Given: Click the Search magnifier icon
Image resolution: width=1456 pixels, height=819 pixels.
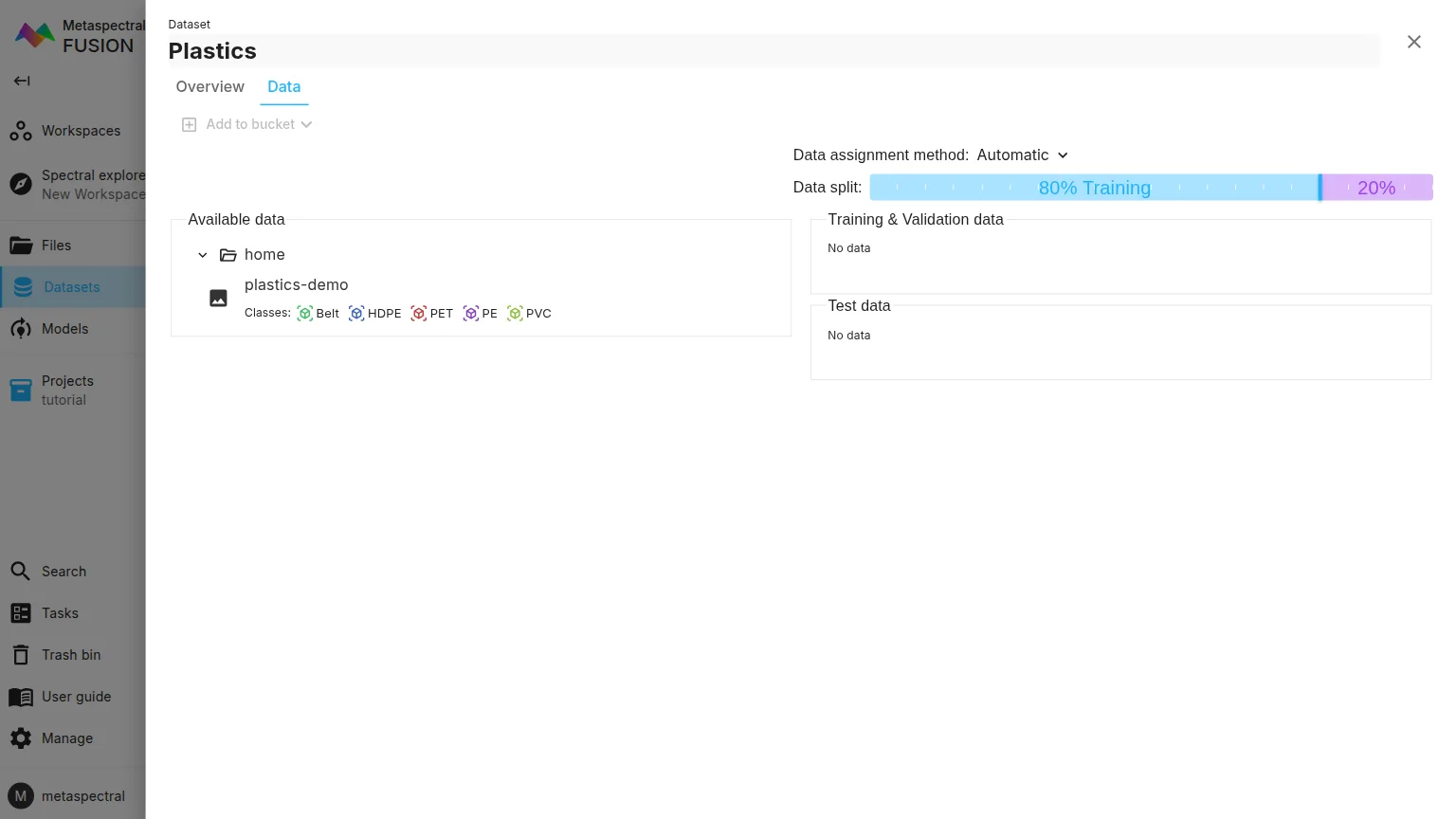Looking at the screenshot, I should click(21, 572).
